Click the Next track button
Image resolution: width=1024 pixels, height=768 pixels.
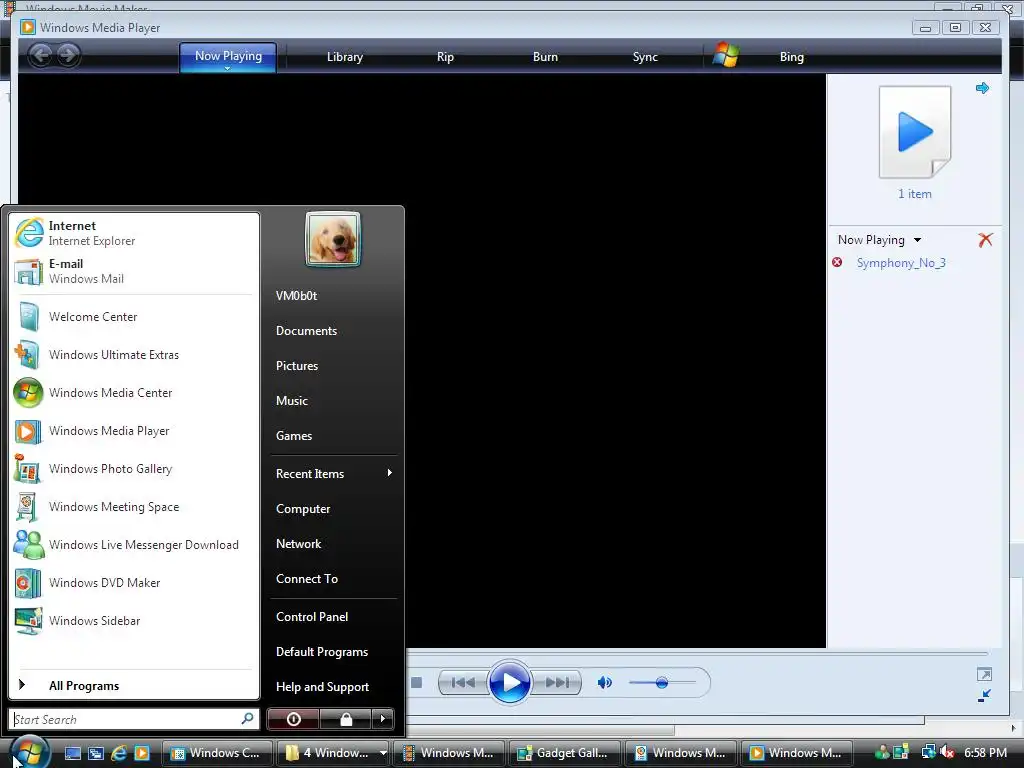[556, 682]
